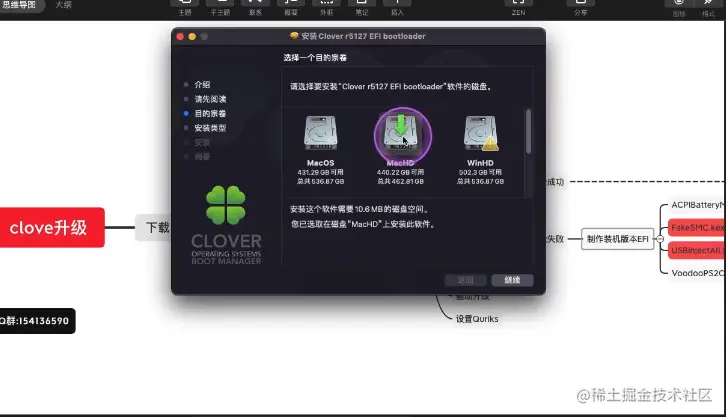Select the 下载 node in mind map

(x=153, y=227)
